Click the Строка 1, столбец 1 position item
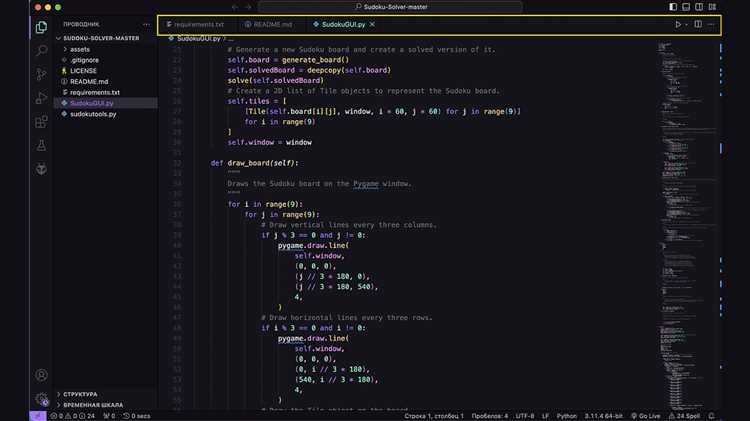 click(x=434, y=416)
